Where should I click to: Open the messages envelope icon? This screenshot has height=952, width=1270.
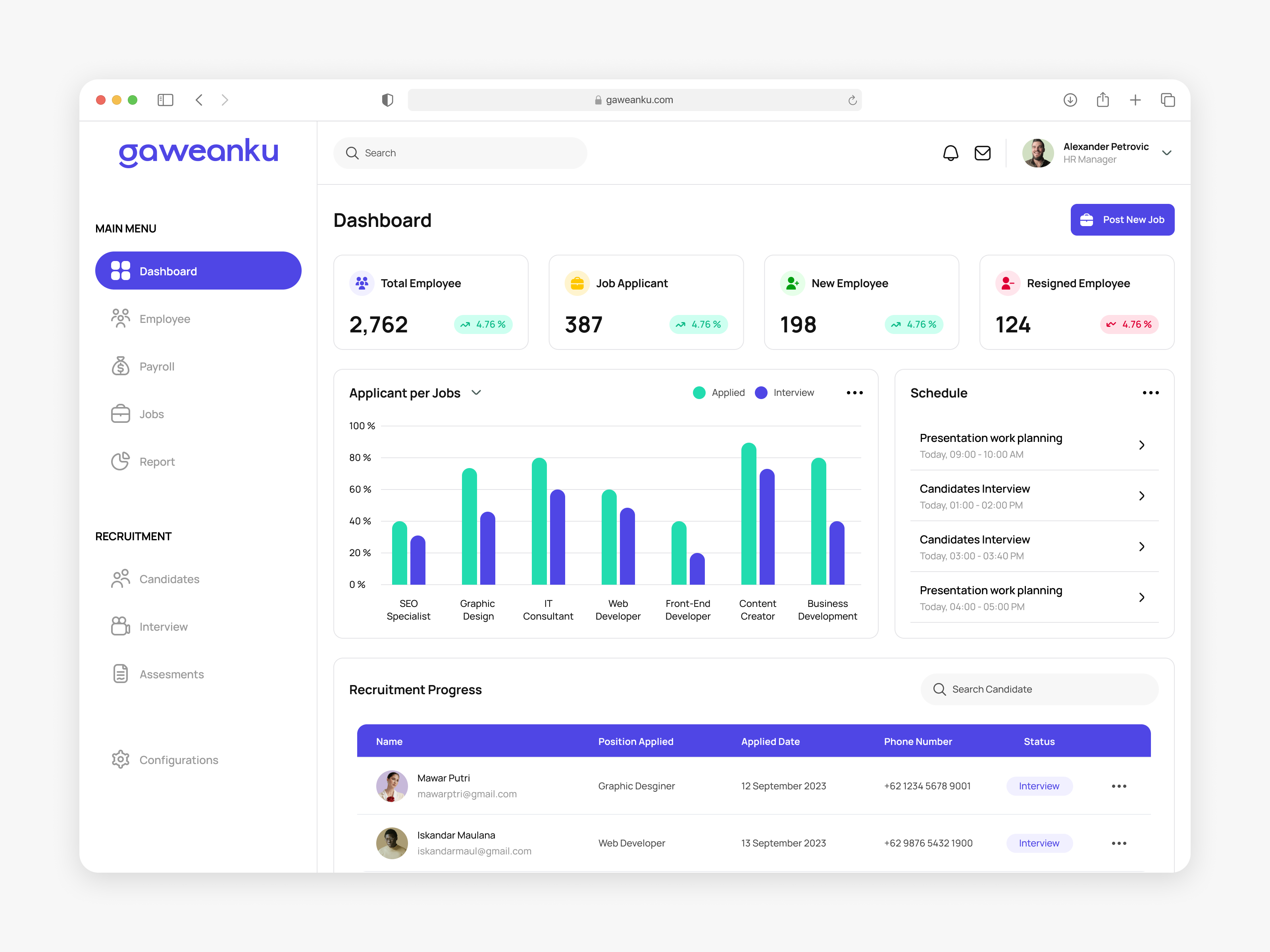click(x=982, y=153)
